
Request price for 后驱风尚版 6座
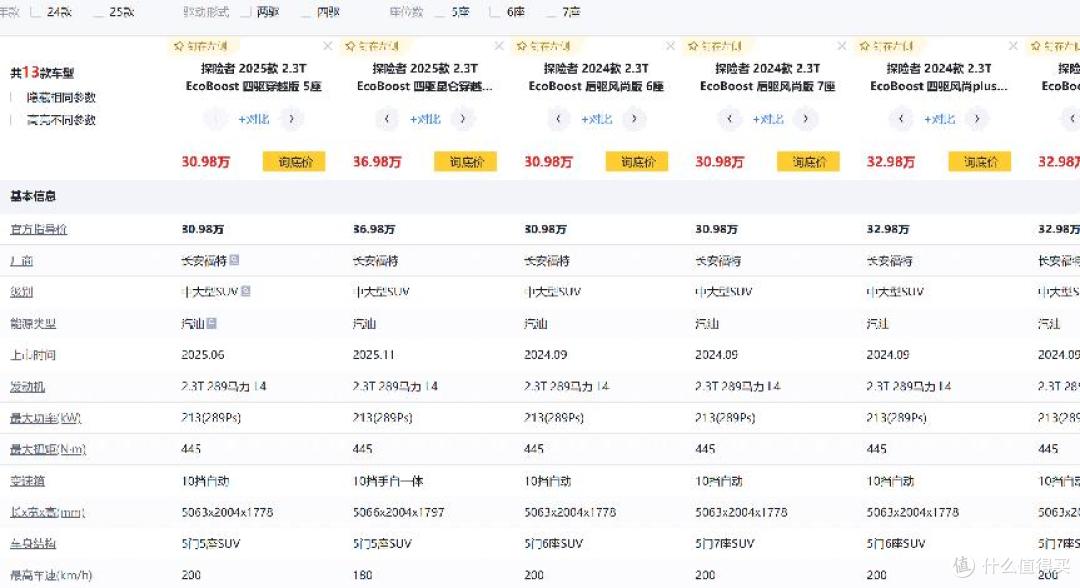click(637, 162)
